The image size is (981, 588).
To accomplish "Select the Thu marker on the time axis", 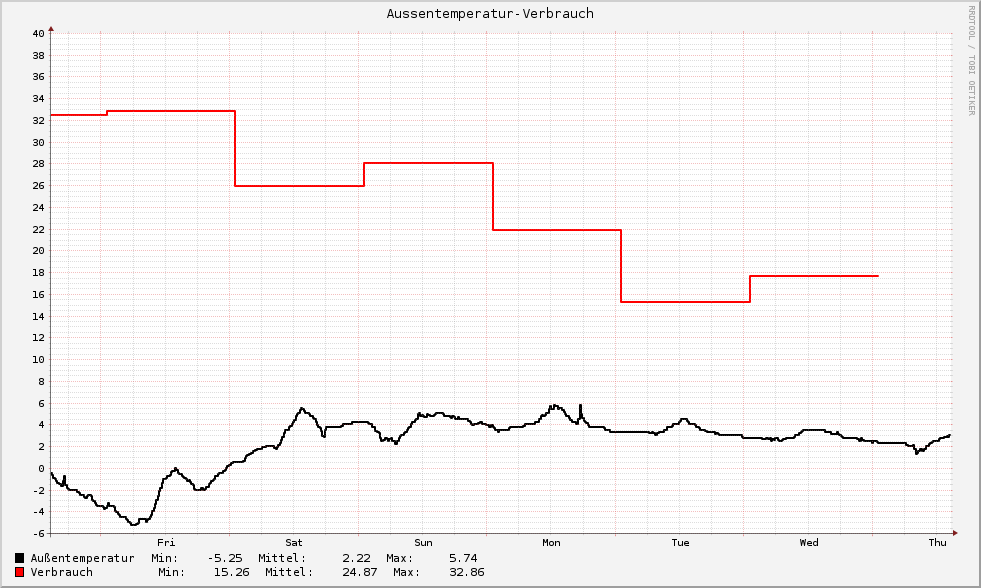I will 937,543.
